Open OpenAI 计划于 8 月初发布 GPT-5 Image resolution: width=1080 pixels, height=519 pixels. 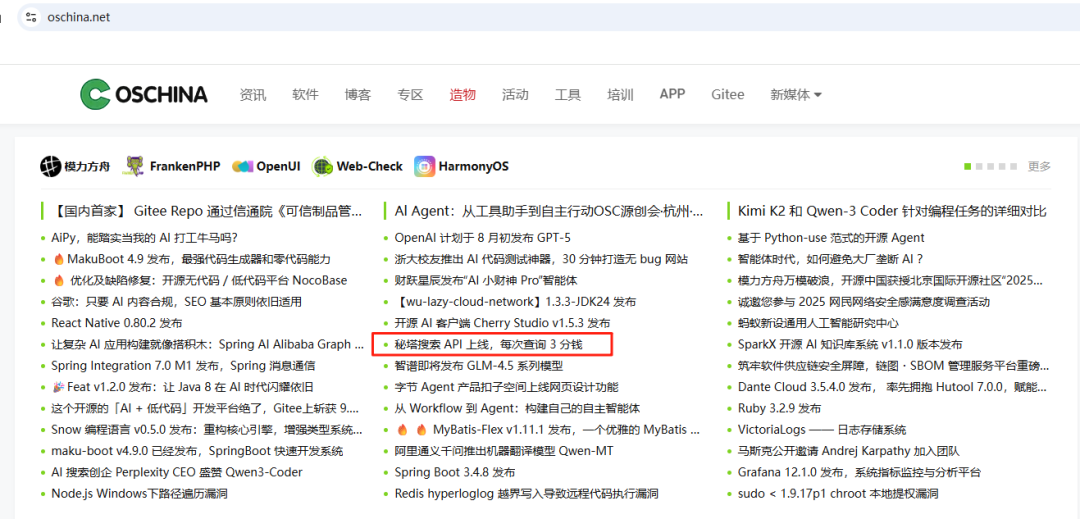[483, 238]
